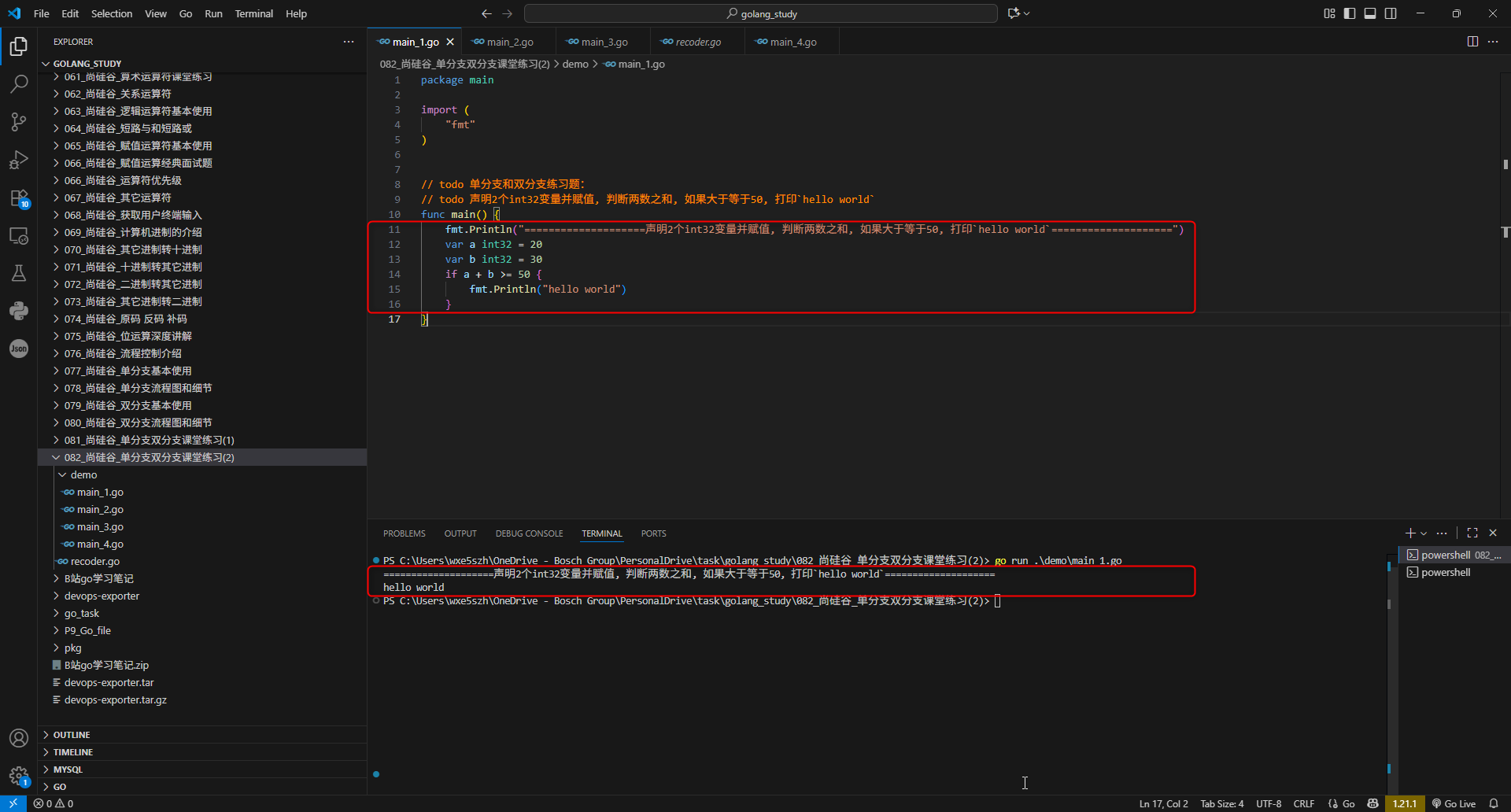
Task: Open Explorer Views and More Actions
Action: coord(349,42)
